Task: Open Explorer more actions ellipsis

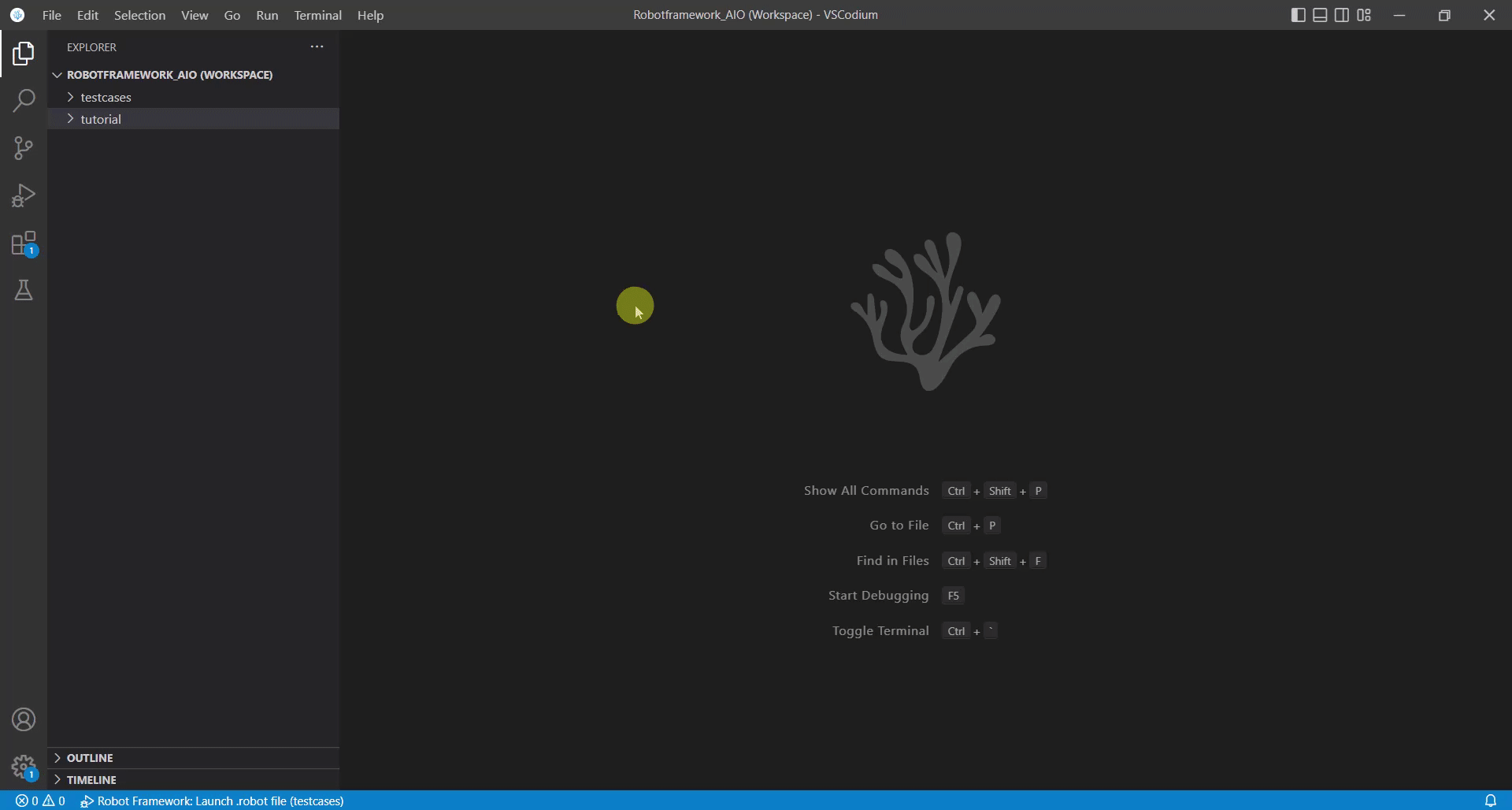Action: tap(317, 46)
